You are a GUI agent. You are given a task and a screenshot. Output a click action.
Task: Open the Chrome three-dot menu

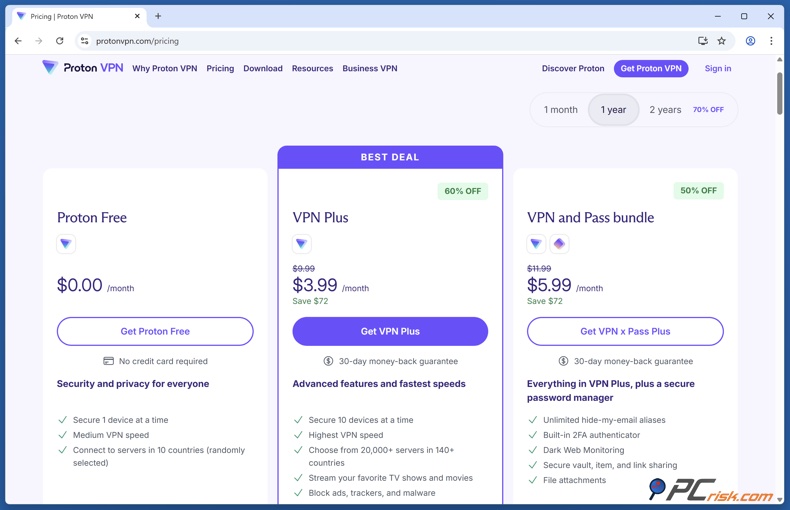pyautogui.click(x=771, y=41)
